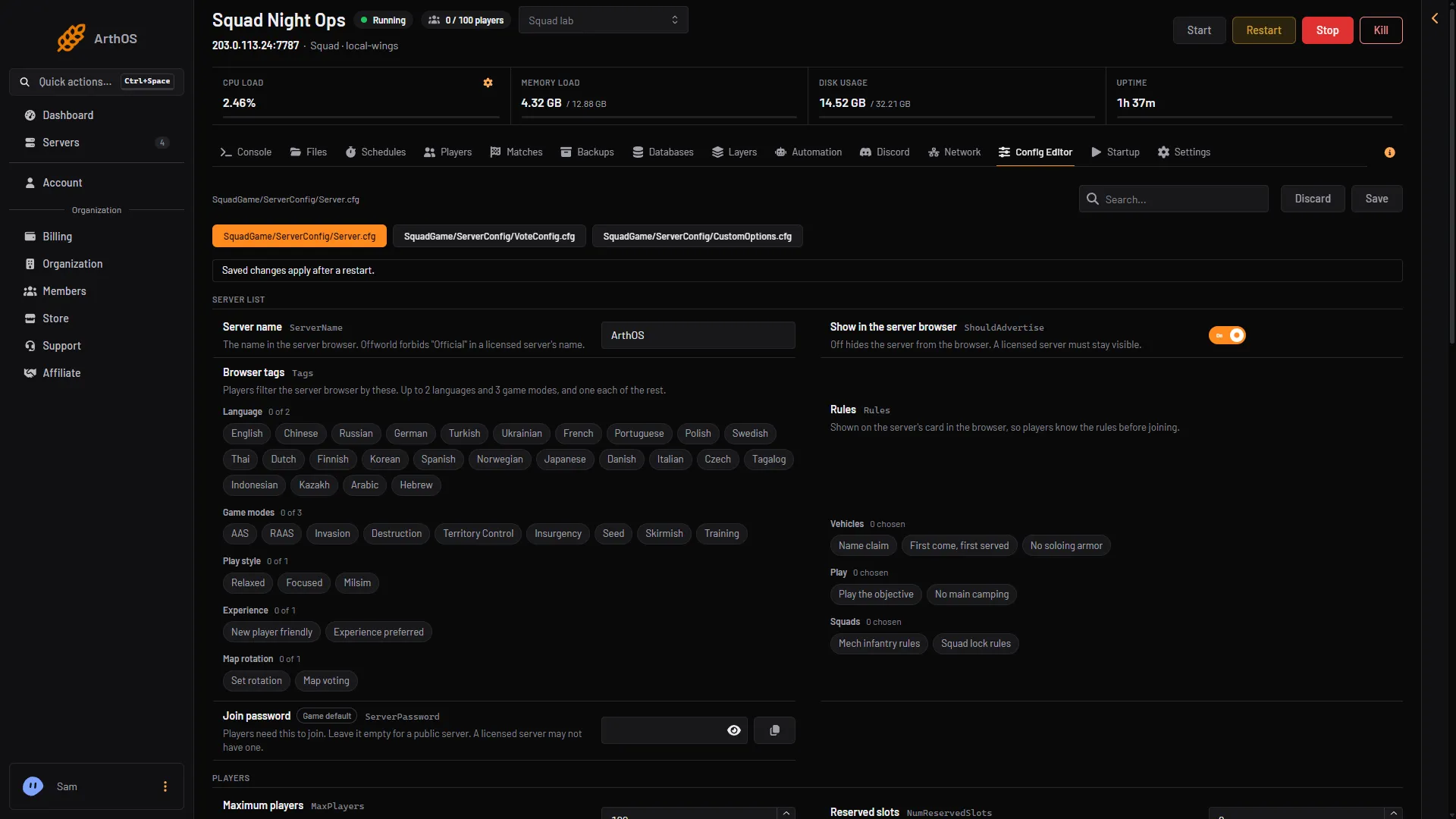
Task: Click the page vertical scrollbar
Action: (x=1451, y=174)
